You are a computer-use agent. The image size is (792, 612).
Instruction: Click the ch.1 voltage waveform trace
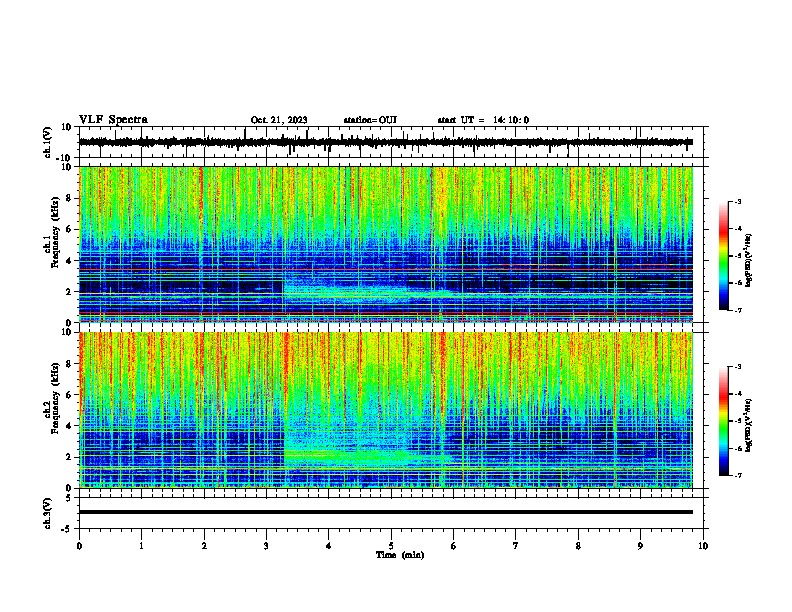tap(386, 142)
